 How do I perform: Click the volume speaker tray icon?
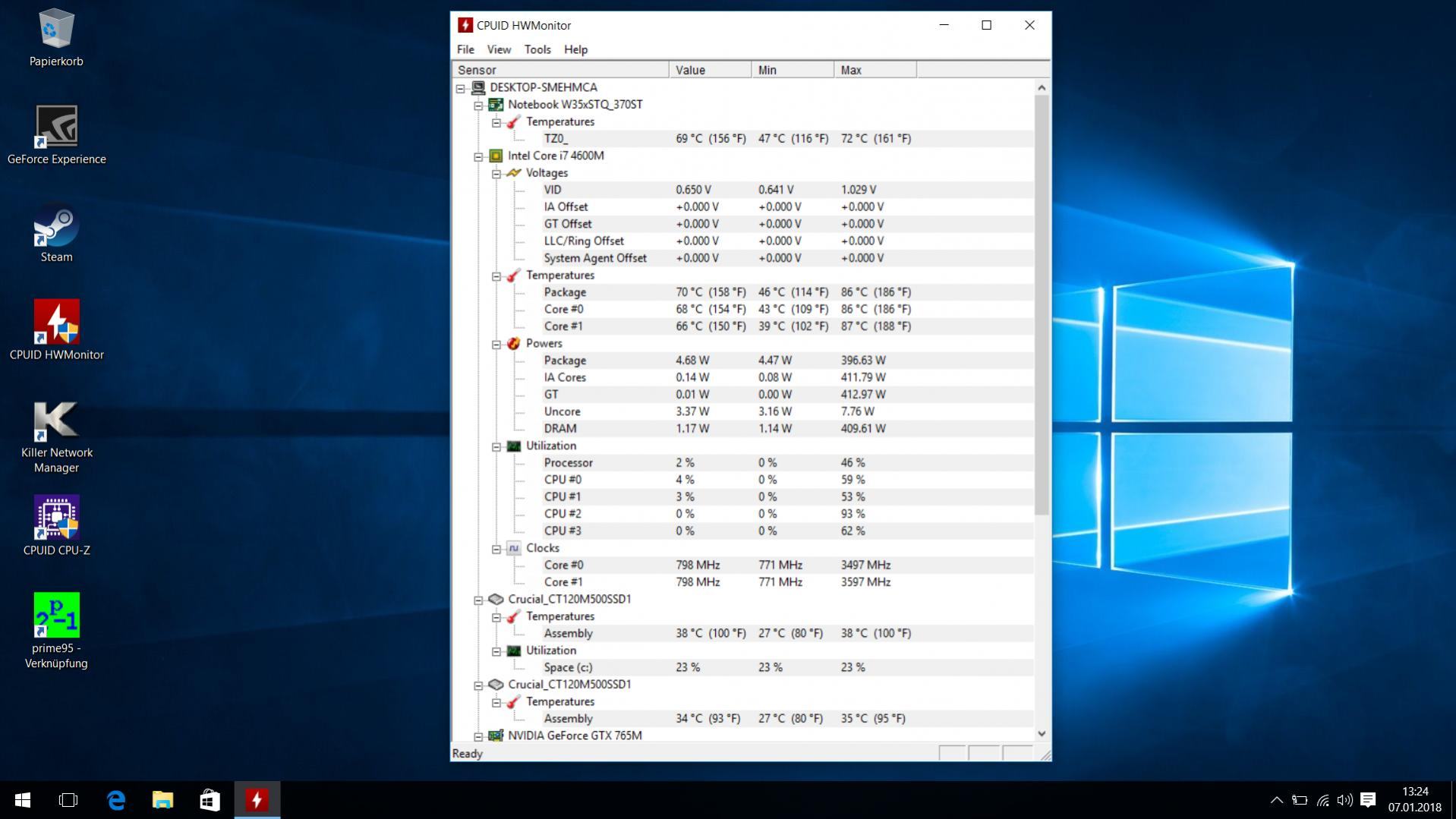tap(1344, 800)
